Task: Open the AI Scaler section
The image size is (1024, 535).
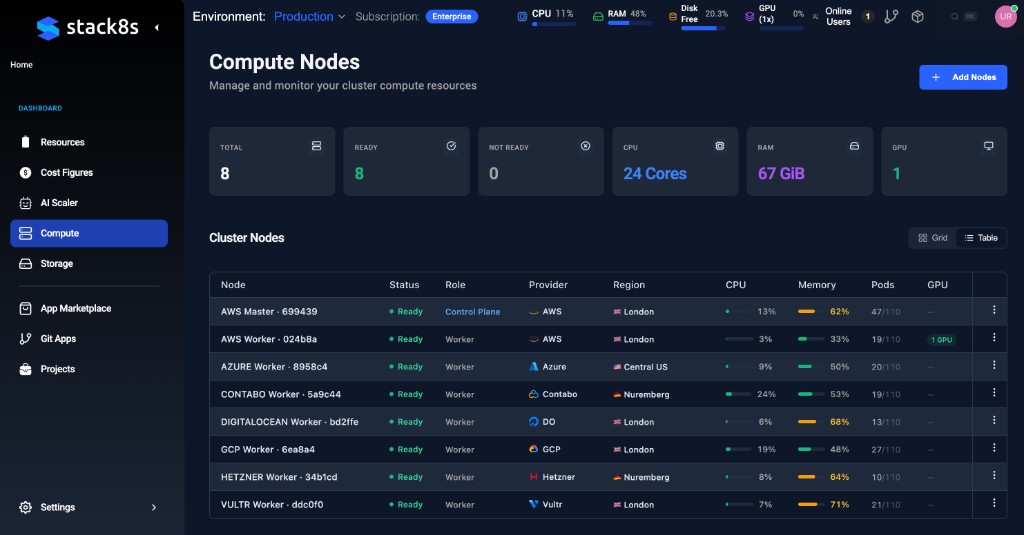Action: pyautogui.click(x=89, y=203)
